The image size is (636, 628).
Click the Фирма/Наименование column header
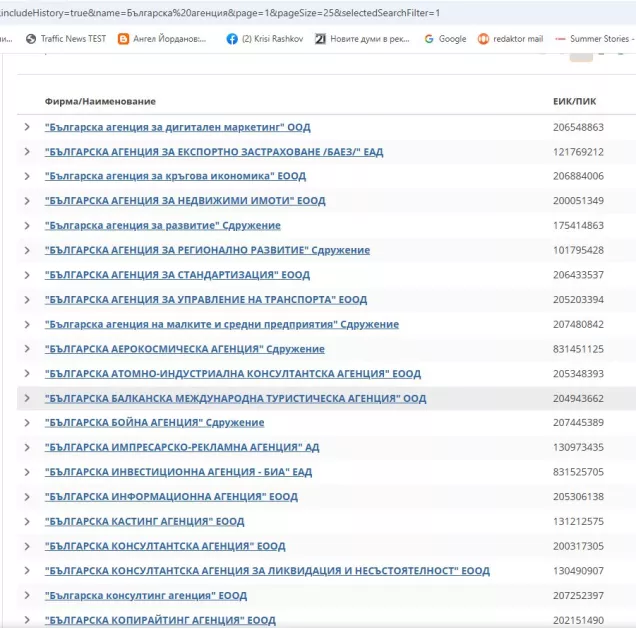[100, 101]
